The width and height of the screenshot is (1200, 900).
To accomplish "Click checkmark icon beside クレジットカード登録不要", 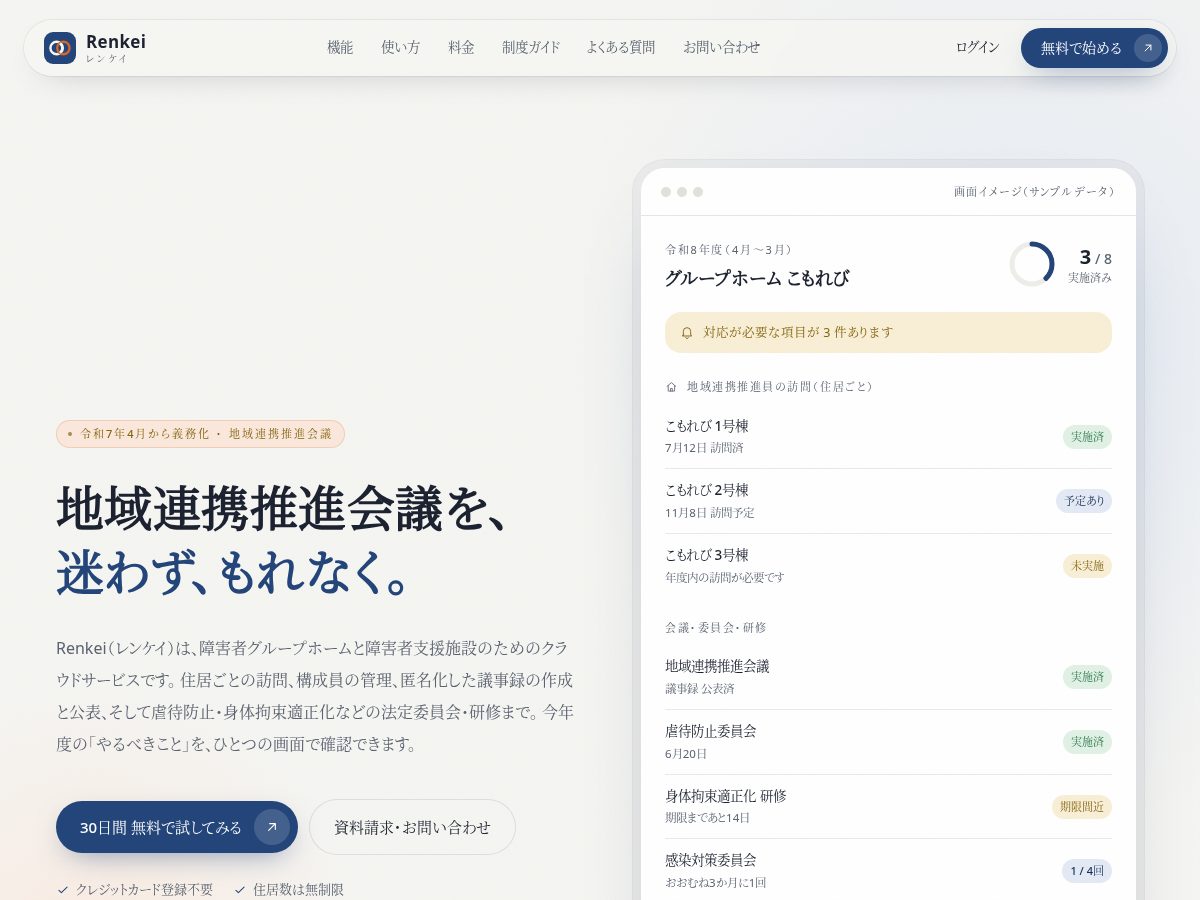I will point(63,889).
